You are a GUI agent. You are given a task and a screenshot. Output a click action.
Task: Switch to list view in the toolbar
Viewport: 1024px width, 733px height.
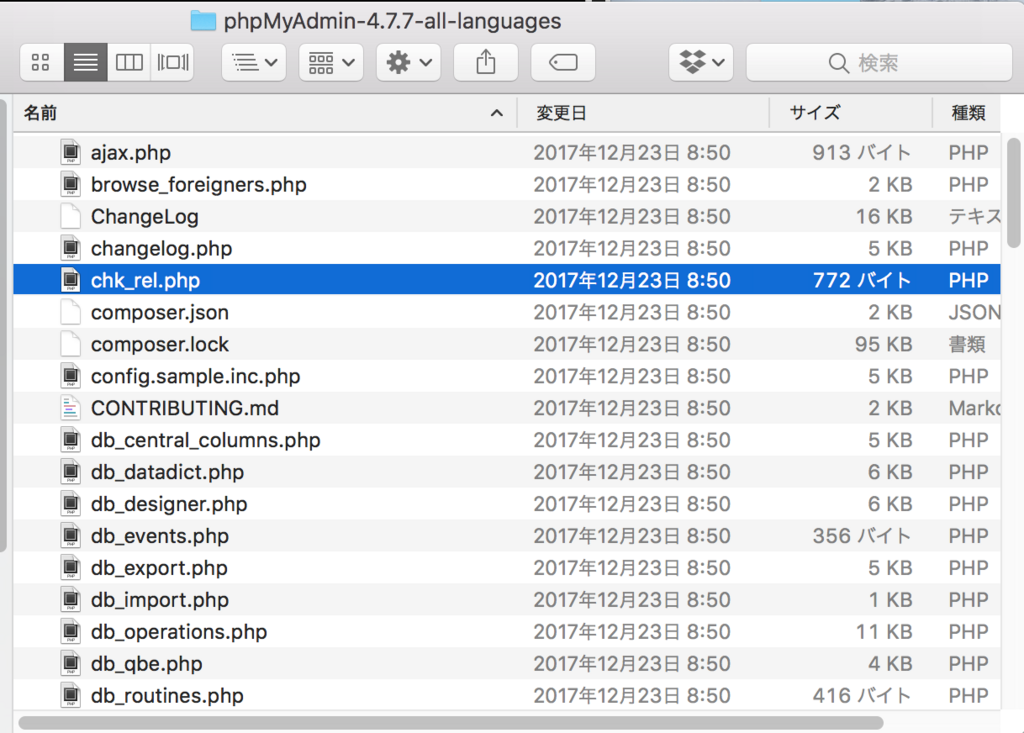[x=86, y=63]
